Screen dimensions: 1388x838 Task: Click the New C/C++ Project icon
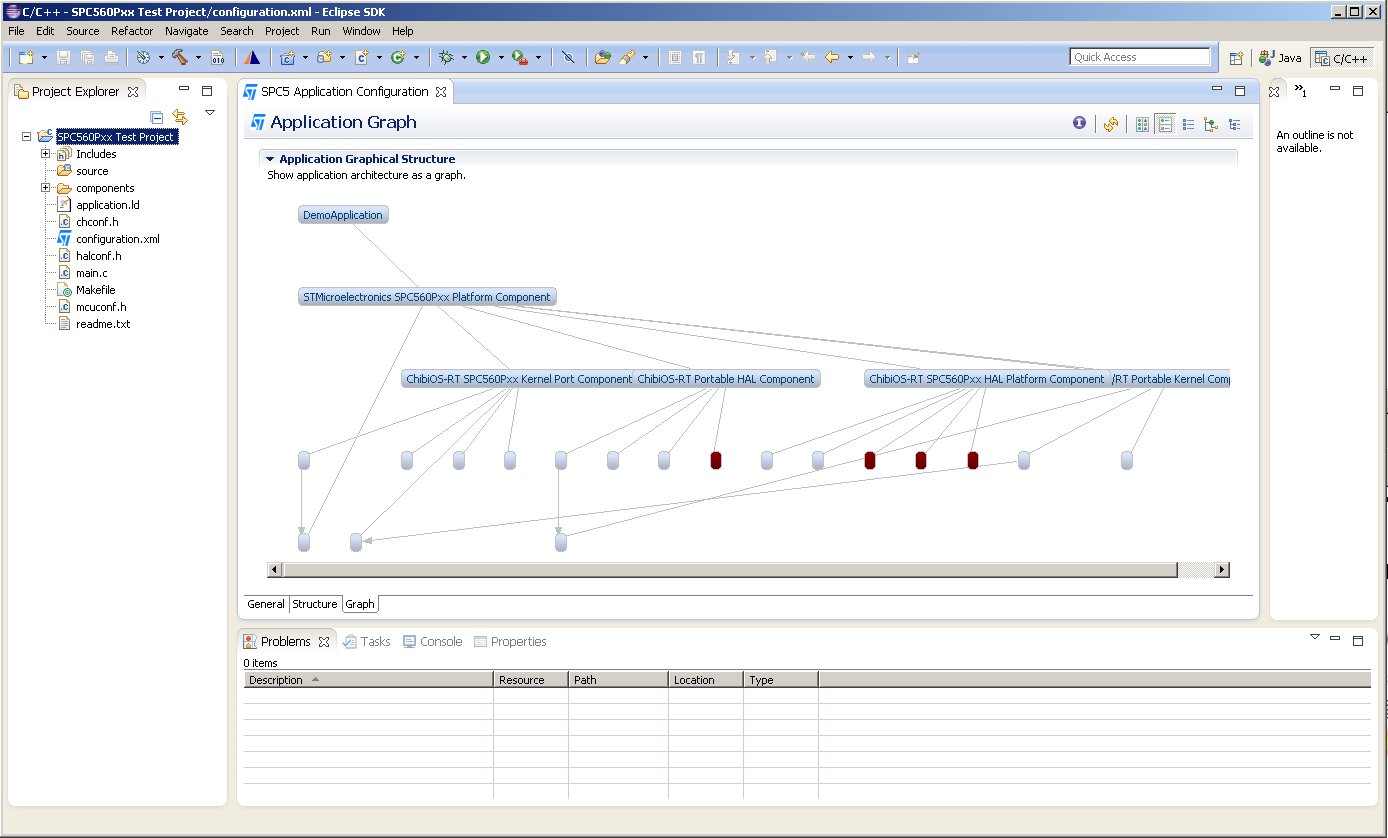pyautogui.click(x=288, y=58)
